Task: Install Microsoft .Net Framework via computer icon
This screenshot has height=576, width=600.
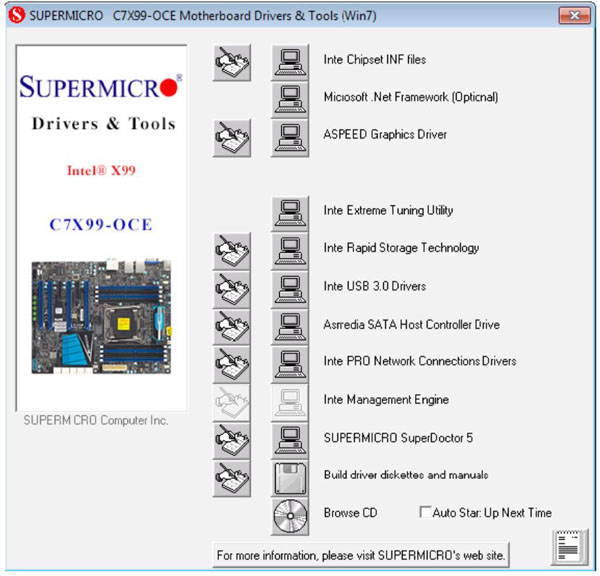Action: point(290,100)
